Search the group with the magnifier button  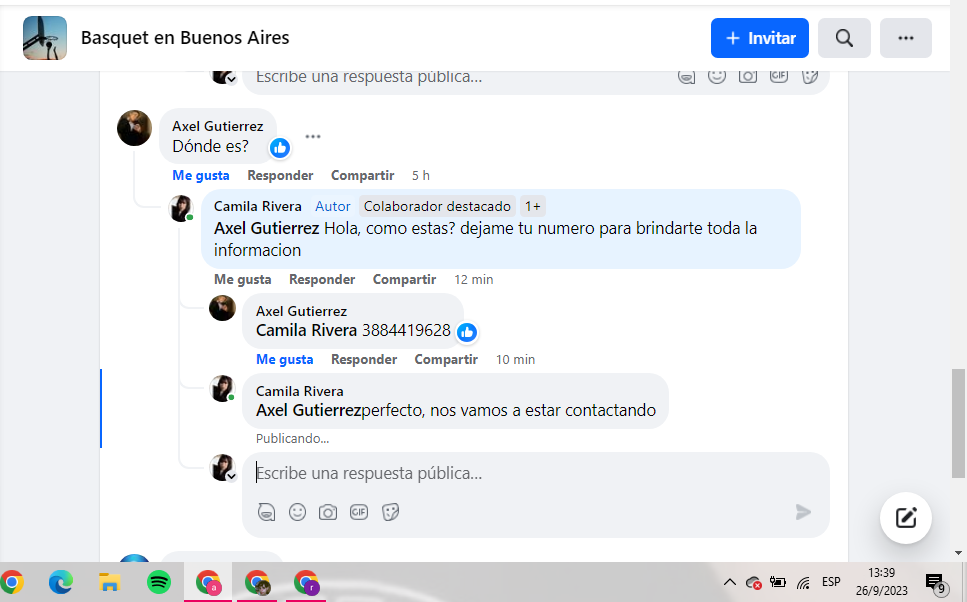coord(844,38)
